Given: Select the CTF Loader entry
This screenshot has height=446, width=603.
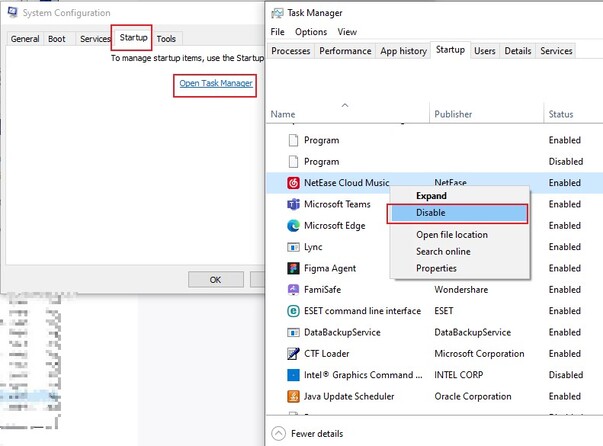Looking at the screenshot, I should 326,353.
